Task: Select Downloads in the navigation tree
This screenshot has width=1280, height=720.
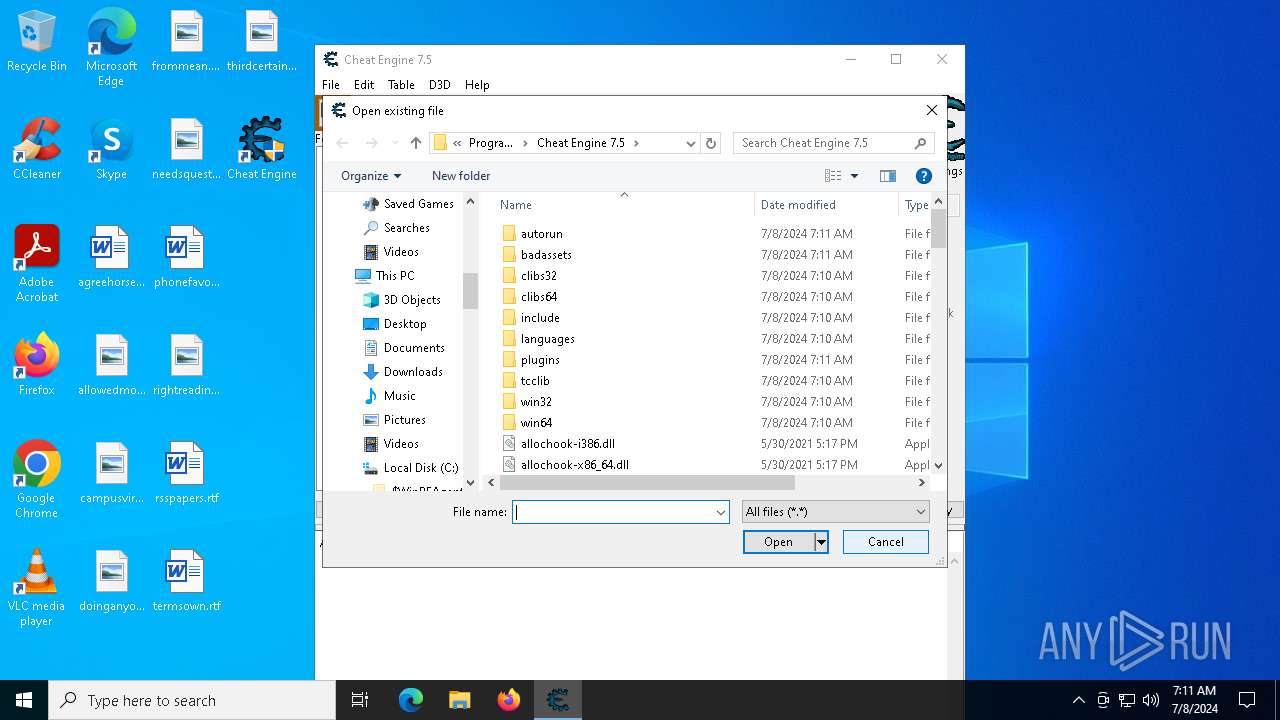Action: pyautogui.click(x=413, y=372)
